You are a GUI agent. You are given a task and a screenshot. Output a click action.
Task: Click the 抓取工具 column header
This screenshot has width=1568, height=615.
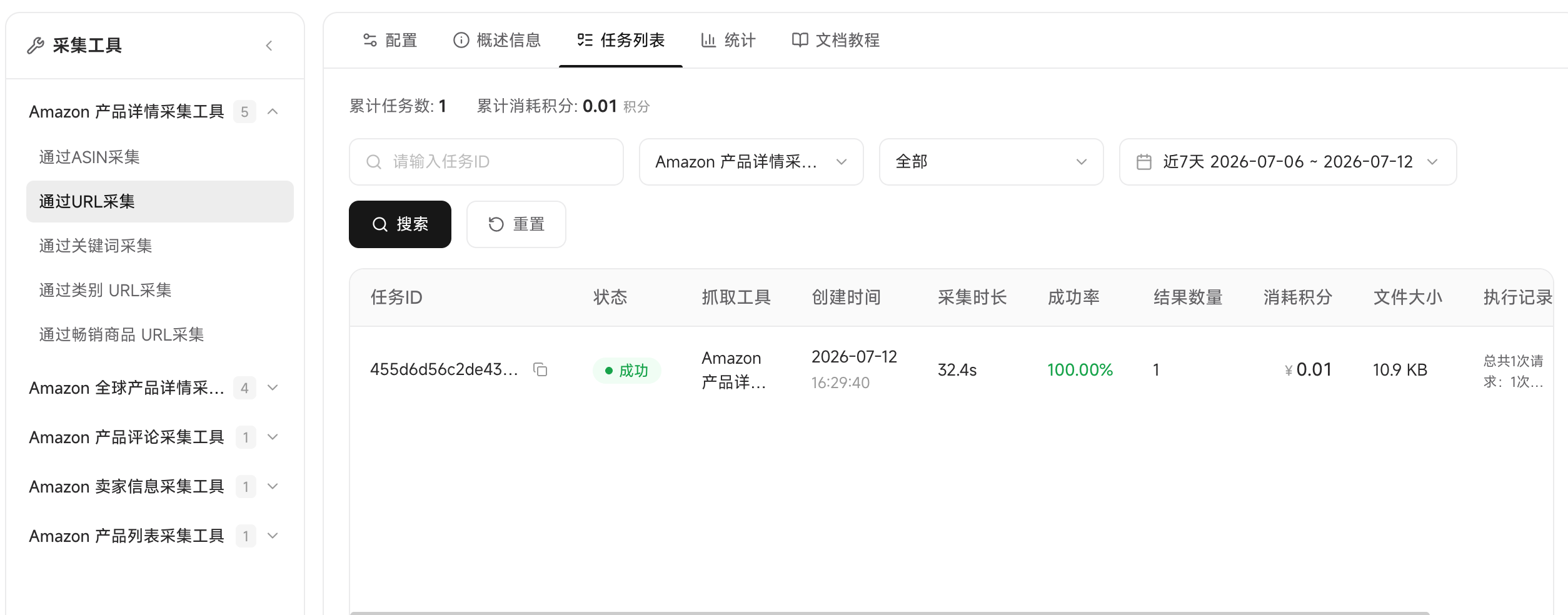pyautogui.click(x=736, y=297)
